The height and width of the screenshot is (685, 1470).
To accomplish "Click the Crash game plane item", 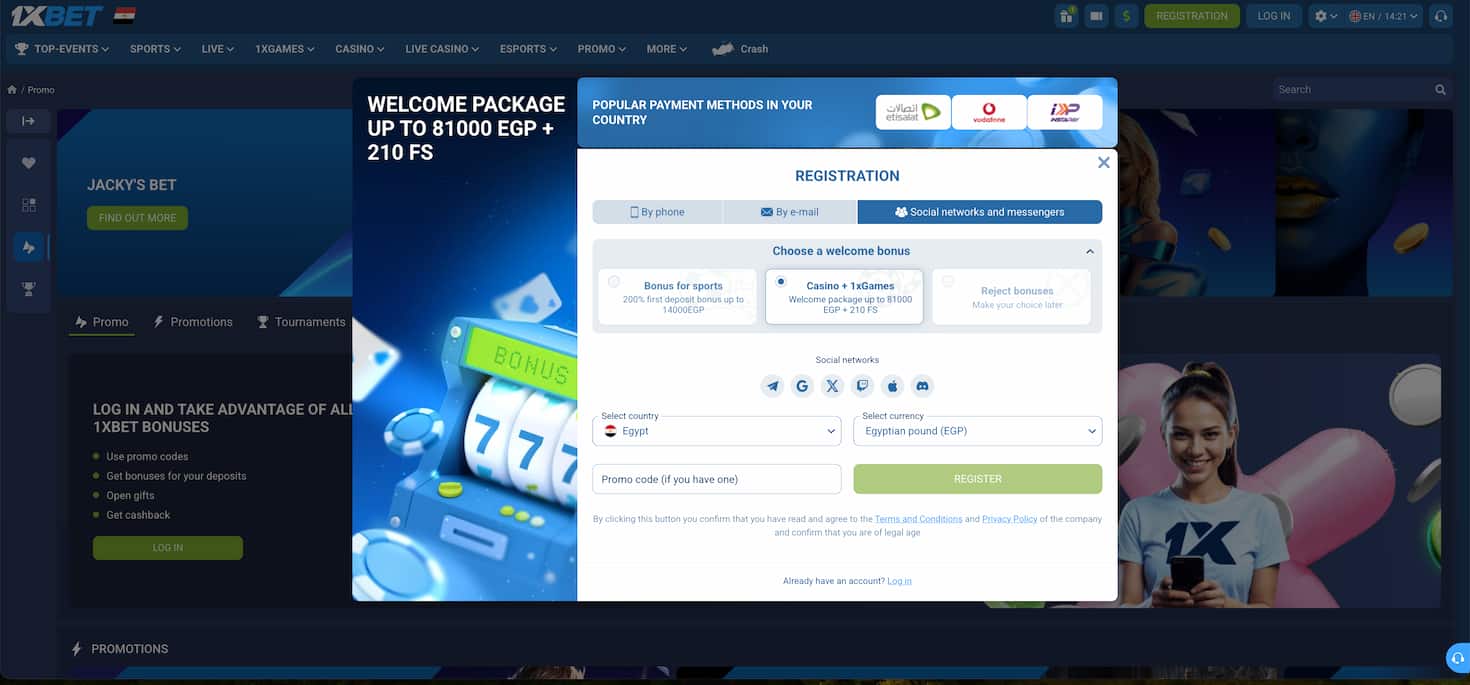I will (x=740, y=49).
